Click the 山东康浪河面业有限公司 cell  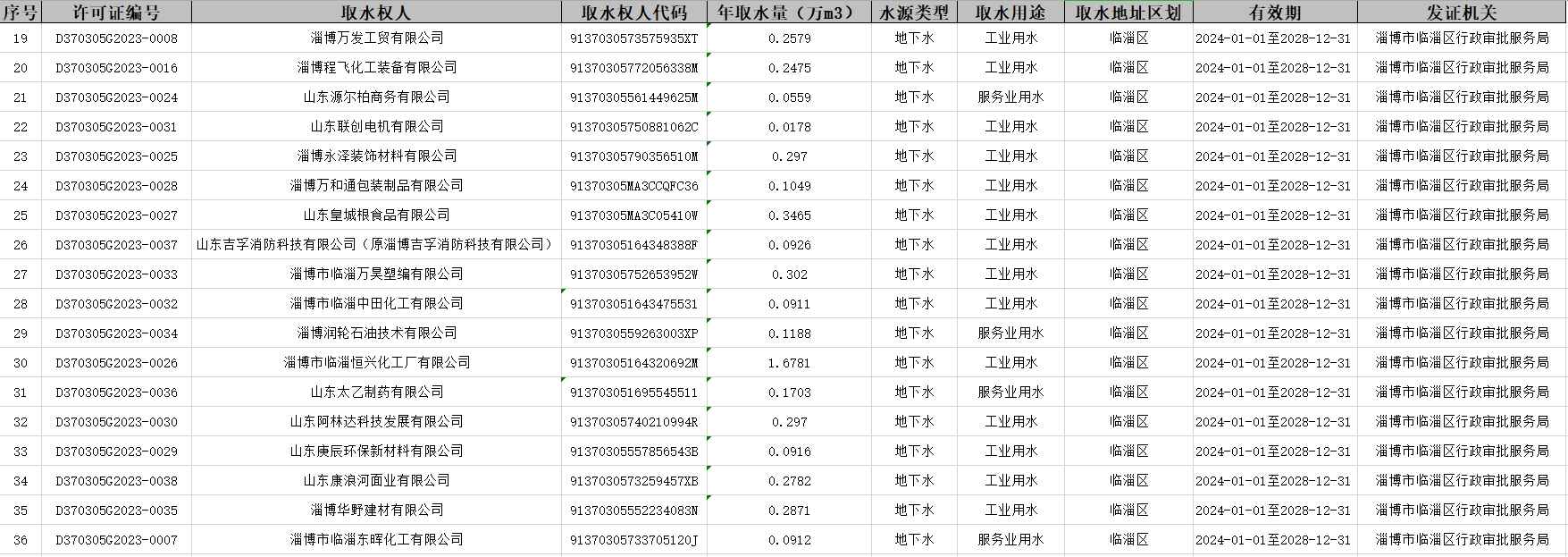[x=376, y=481]
